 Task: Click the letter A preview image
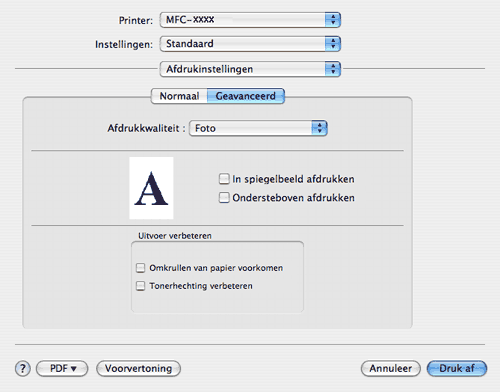point(151,188)
